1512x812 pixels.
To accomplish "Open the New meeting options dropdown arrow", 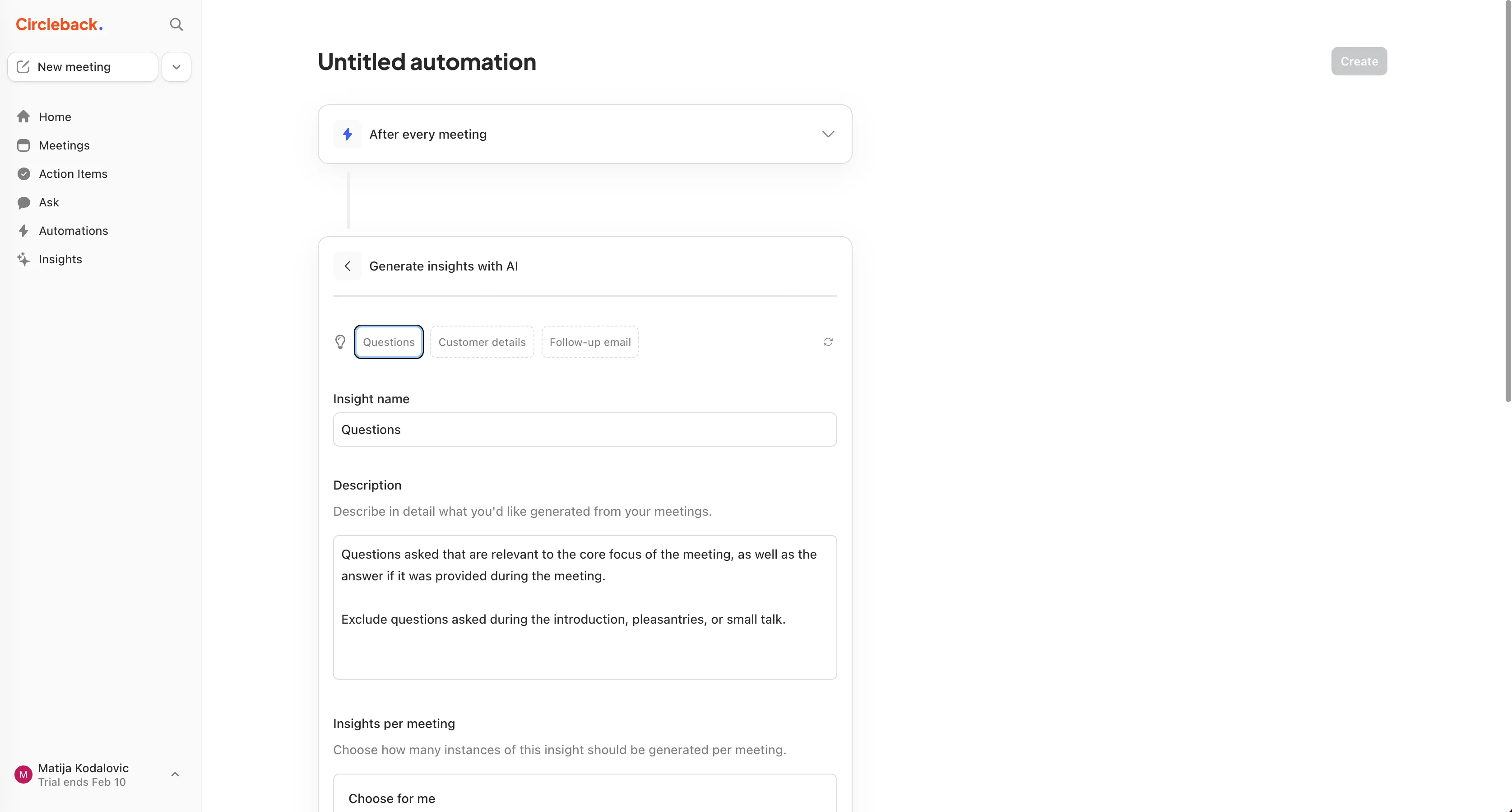I will coord(176,67).
